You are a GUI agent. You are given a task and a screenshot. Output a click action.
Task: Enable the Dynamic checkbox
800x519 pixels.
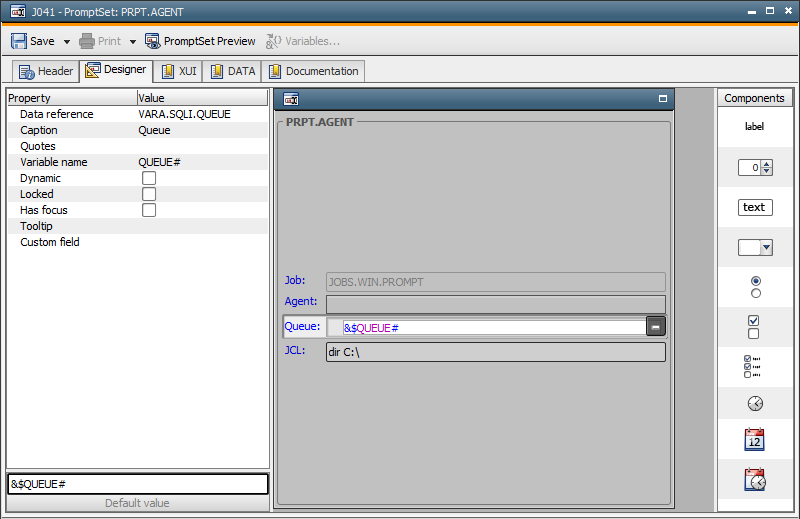coord(149,178)
